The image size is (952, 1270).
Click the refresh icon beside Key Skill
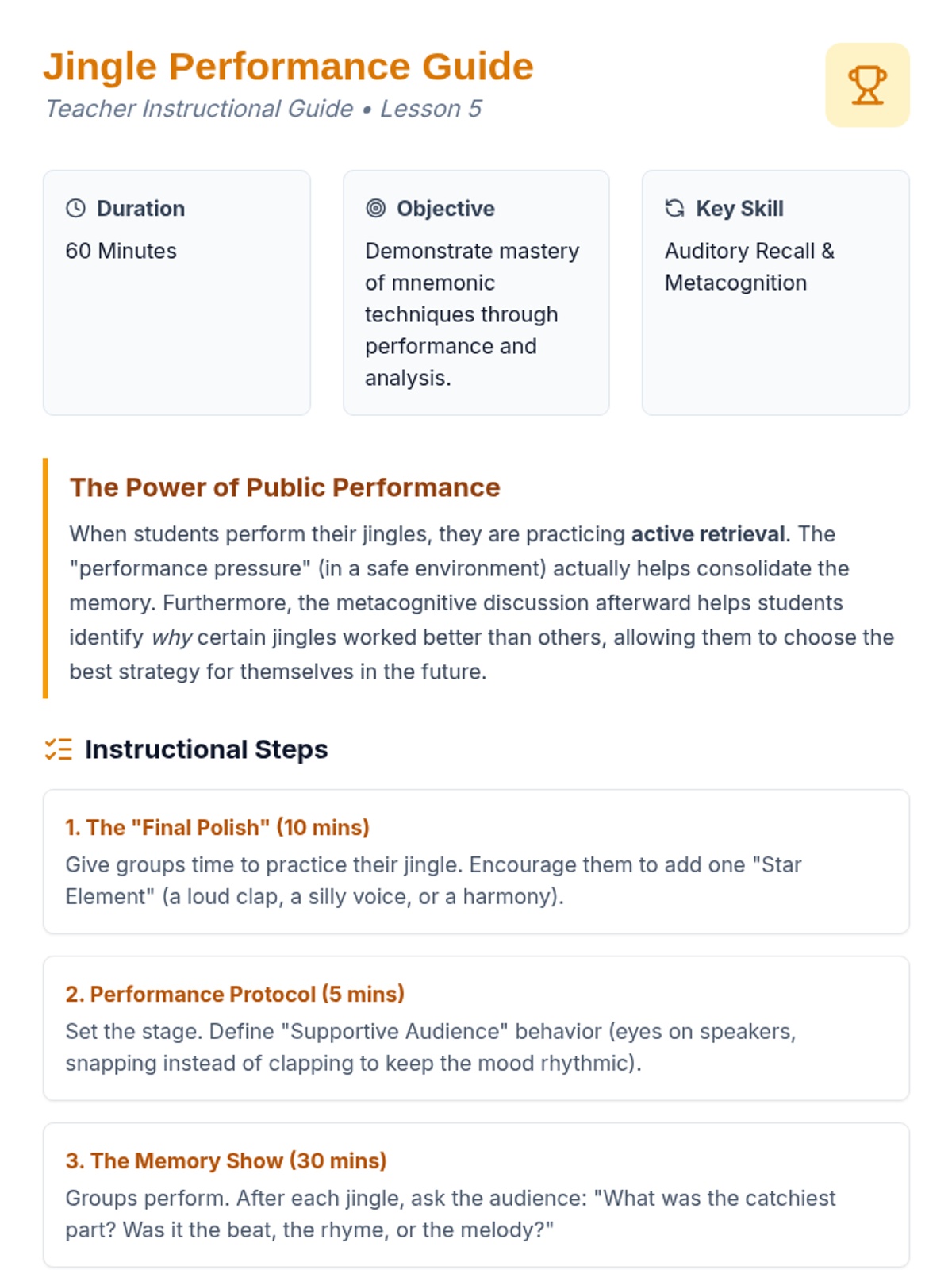[674, 208]
